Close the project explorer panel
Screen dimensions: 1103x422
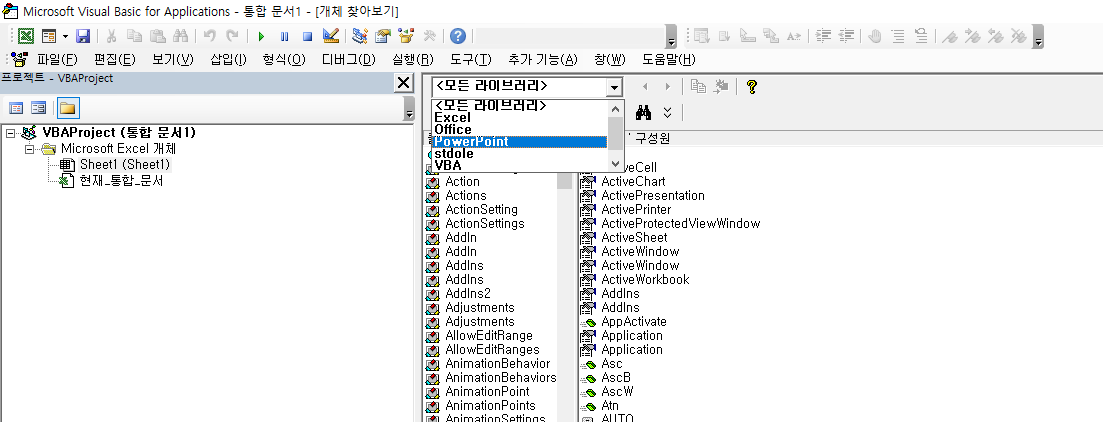click(x=404, y=83)
